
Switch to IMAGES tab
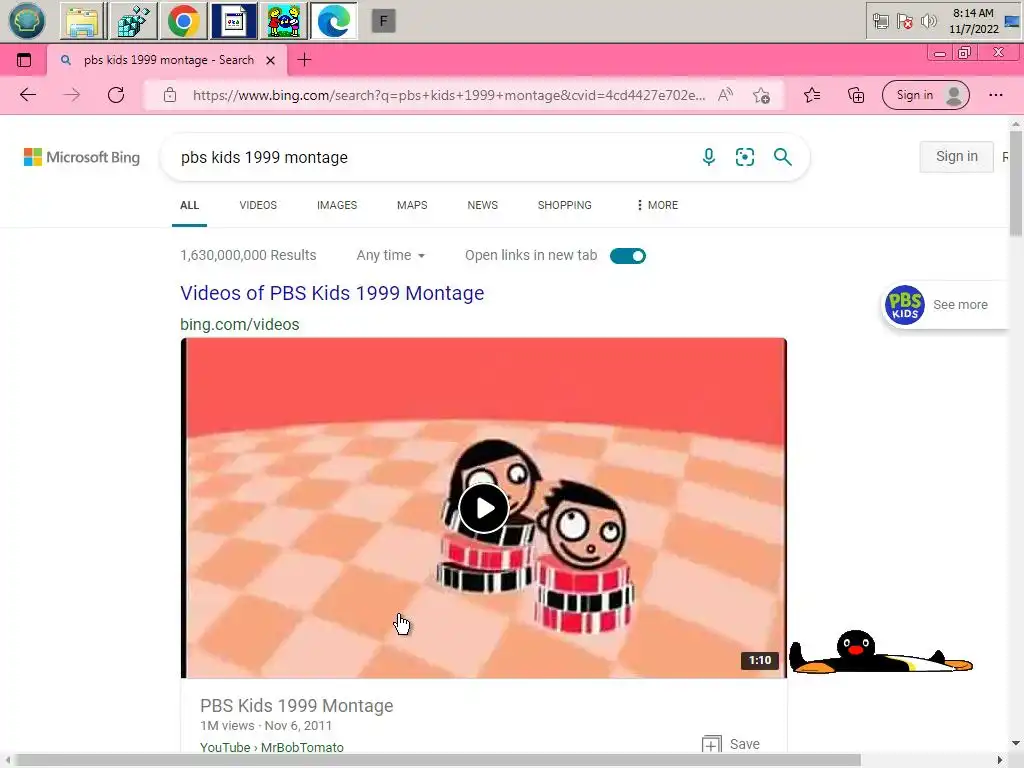337,205
